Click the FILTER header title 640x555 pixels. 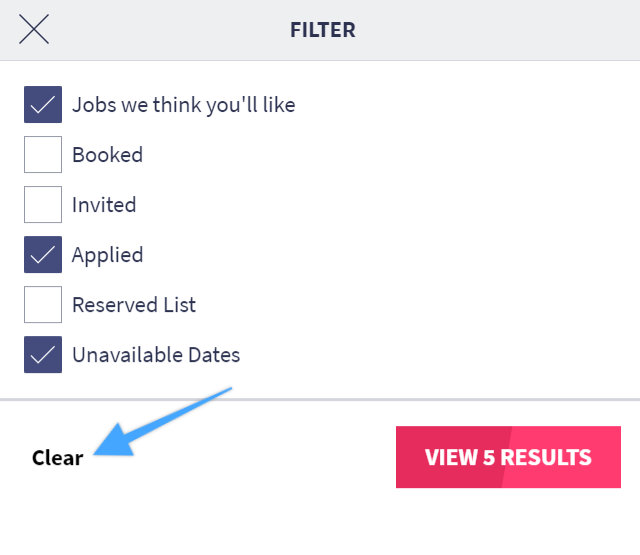click(x=322, y=30)
